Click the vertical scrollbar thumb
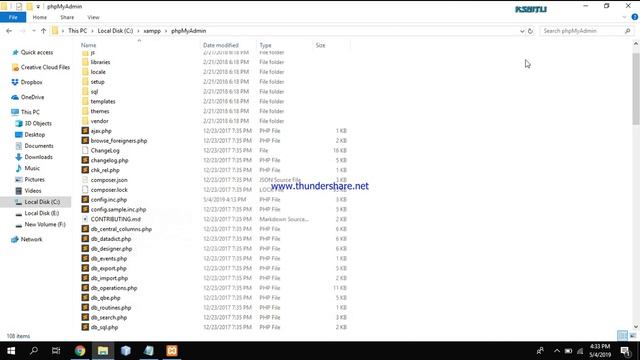The width and height of the screenshot is (640, 360). 636,89
